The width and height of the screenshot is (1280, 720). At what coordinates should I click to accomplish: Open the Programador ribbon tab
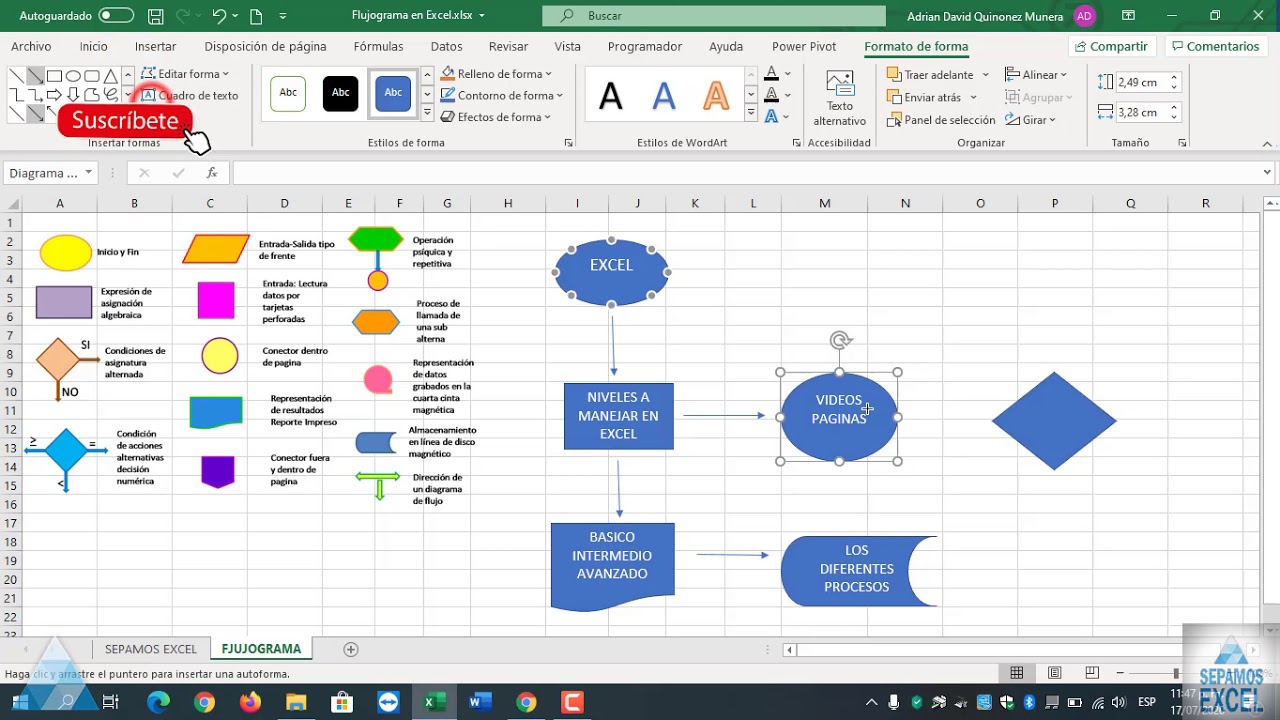pyautogui.click(x=644, y=46)
